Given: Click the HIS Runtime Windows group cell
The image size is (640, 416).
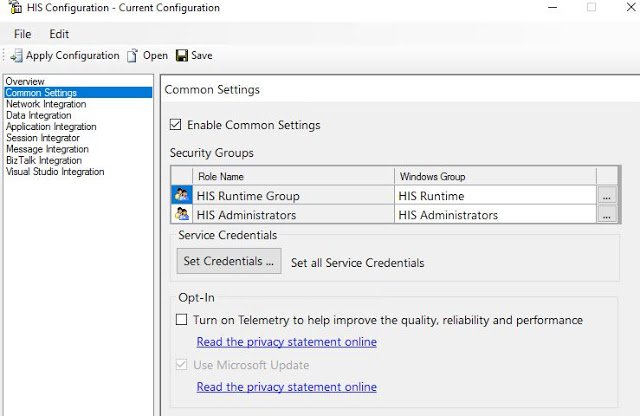Looking at the screenshot, I should tap(495, 196).
